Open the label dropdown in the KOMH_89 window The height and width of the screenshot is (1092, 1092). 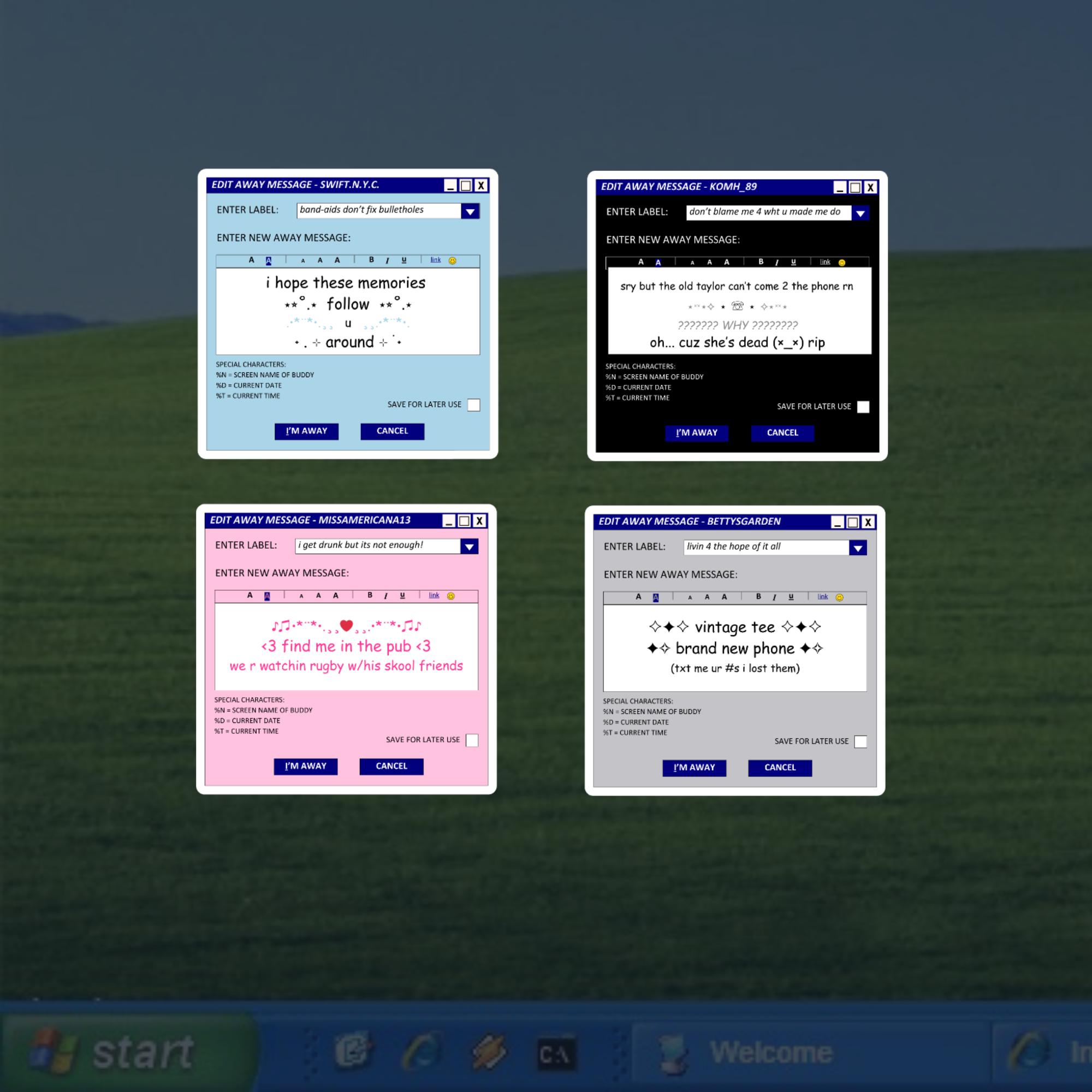click(860, 213)
